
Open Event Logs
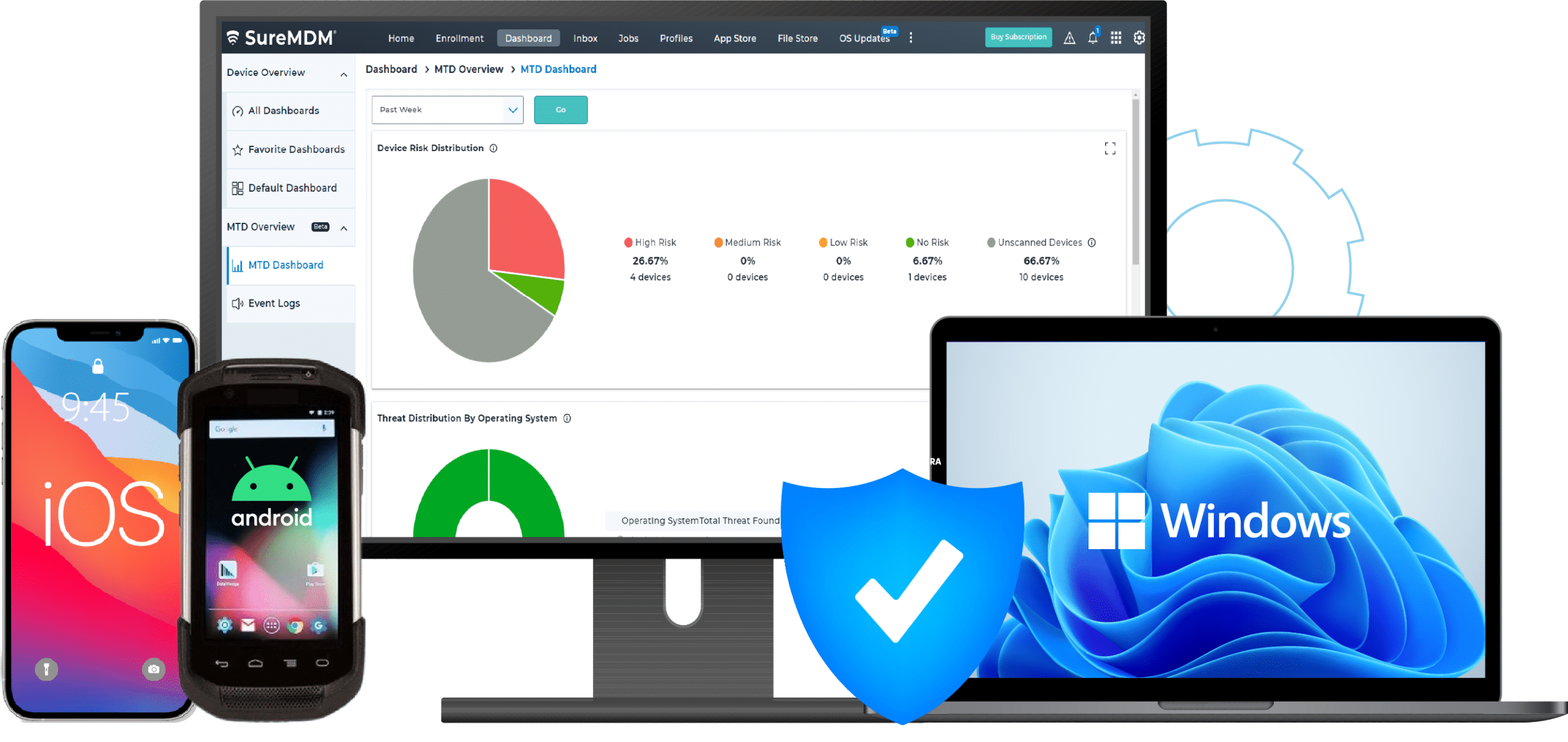tap(290, 304)
